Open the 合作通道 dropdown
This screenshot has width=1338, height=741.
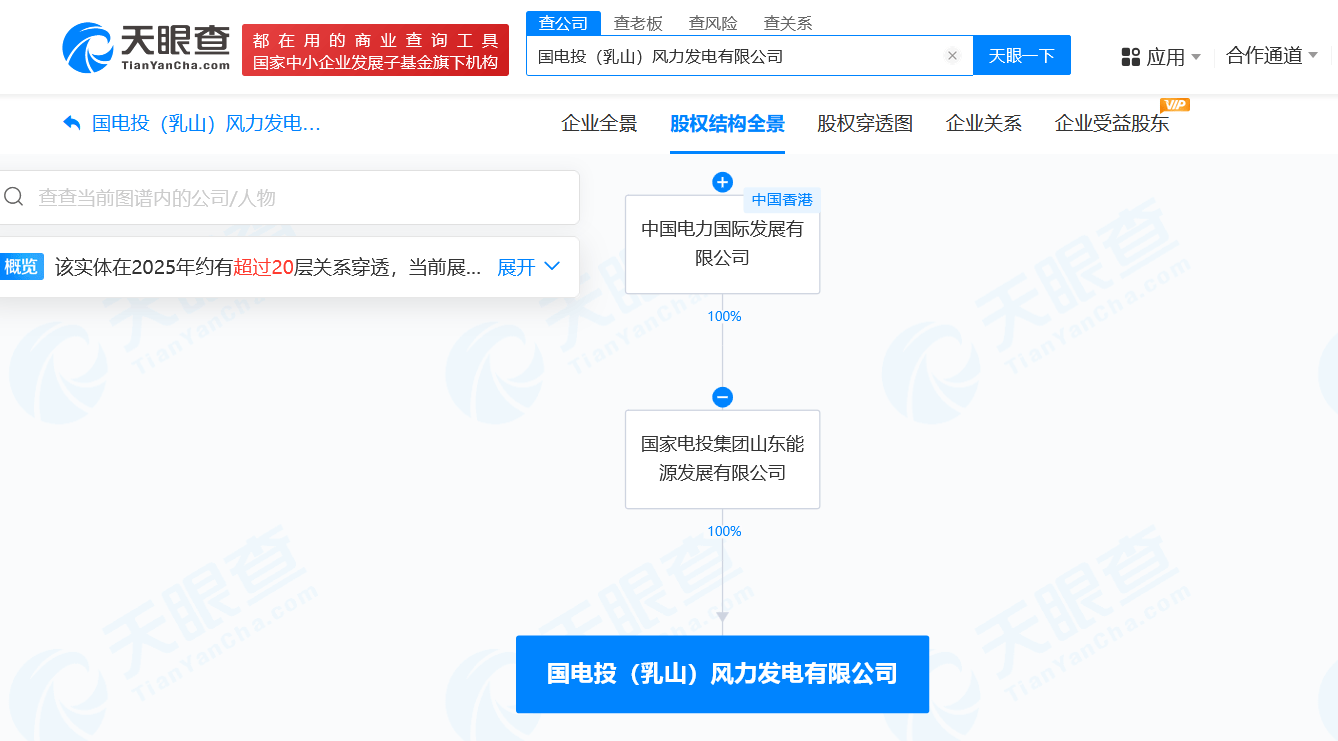click(x=1272, y=56)
